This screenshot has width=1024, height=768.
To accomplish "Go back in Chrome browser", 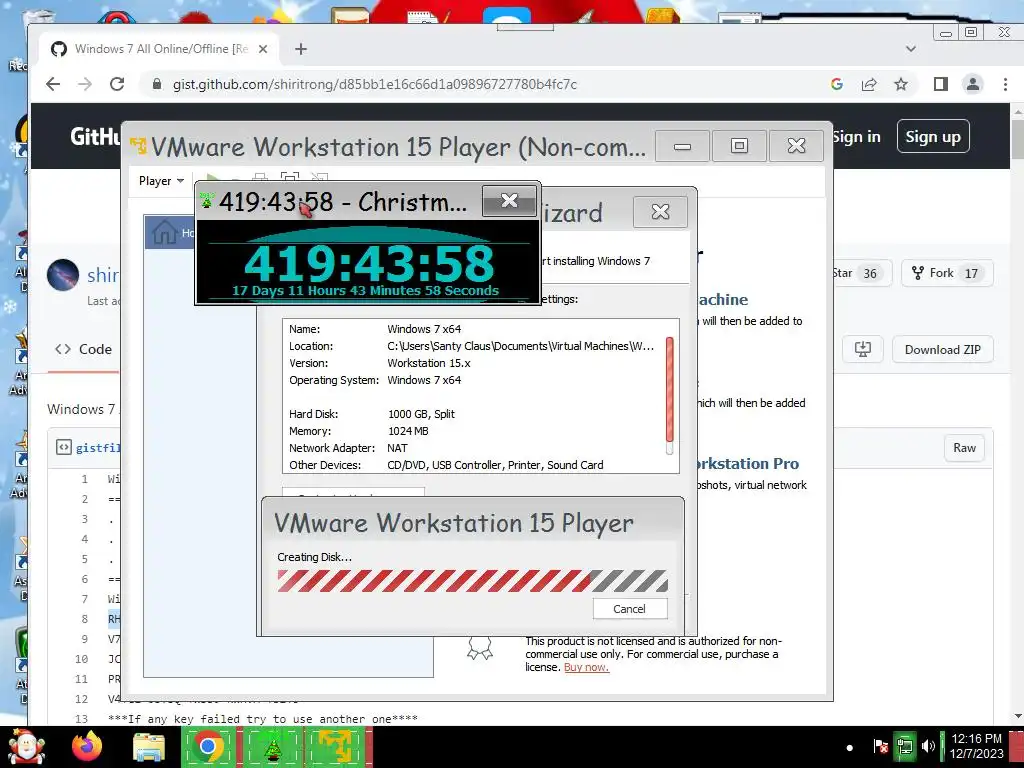I will (x=54, y=84).
